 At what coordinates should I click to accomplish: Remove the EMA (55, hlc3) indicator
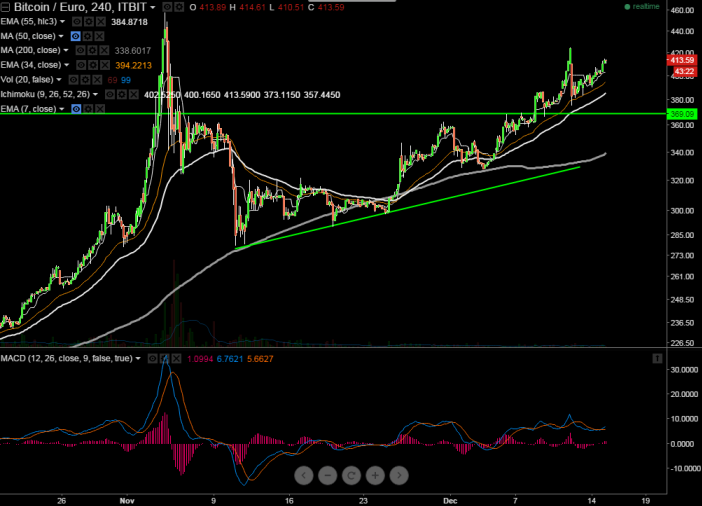(101, 21)
